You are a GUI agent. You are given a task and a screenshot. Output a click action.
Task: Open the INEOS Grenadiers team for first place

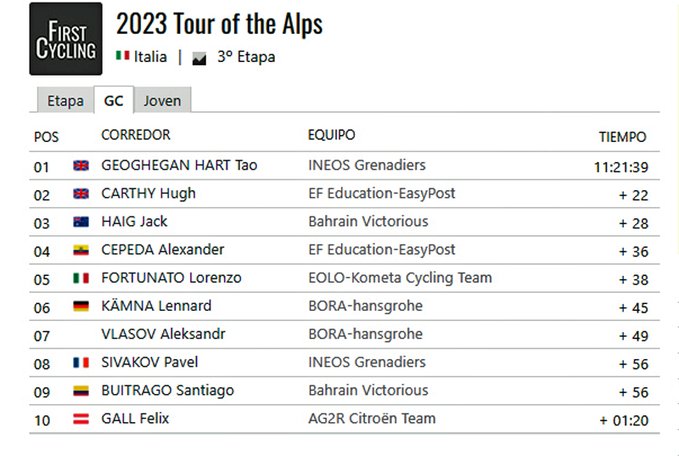(x=366, y=165)
